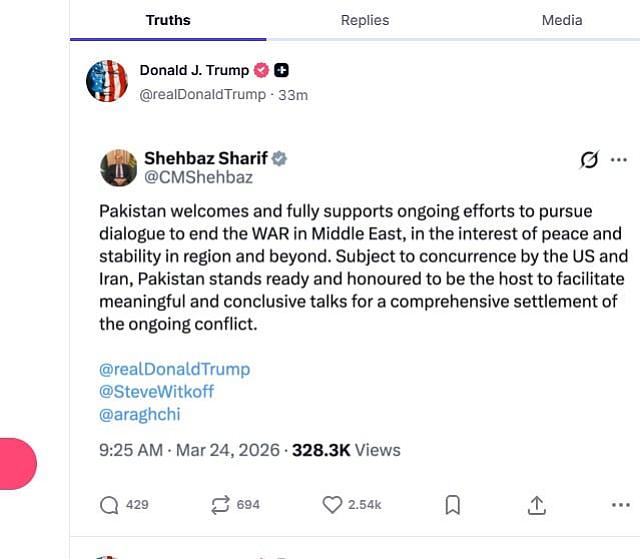Click the gray verified badge beside Shehbaz Sharif
This screenshot has height=559, width=640.
[281, 158]
